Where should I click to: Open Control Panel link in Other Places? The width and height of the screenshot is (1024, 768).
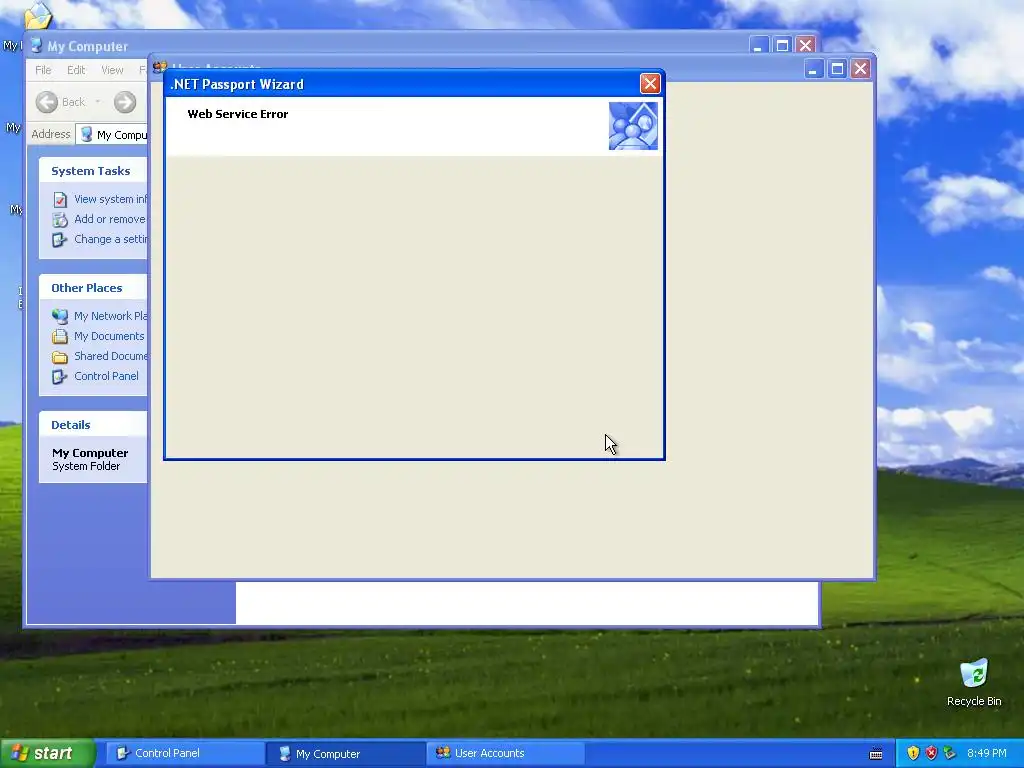tap(106, 376)
